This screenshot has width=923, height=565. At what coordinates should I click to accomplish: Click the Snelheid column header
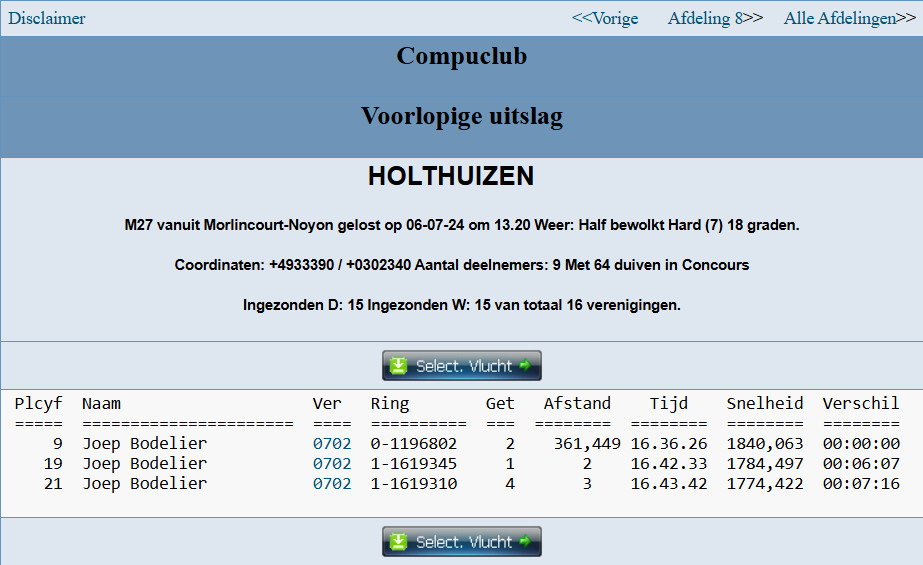click(765, 404)
